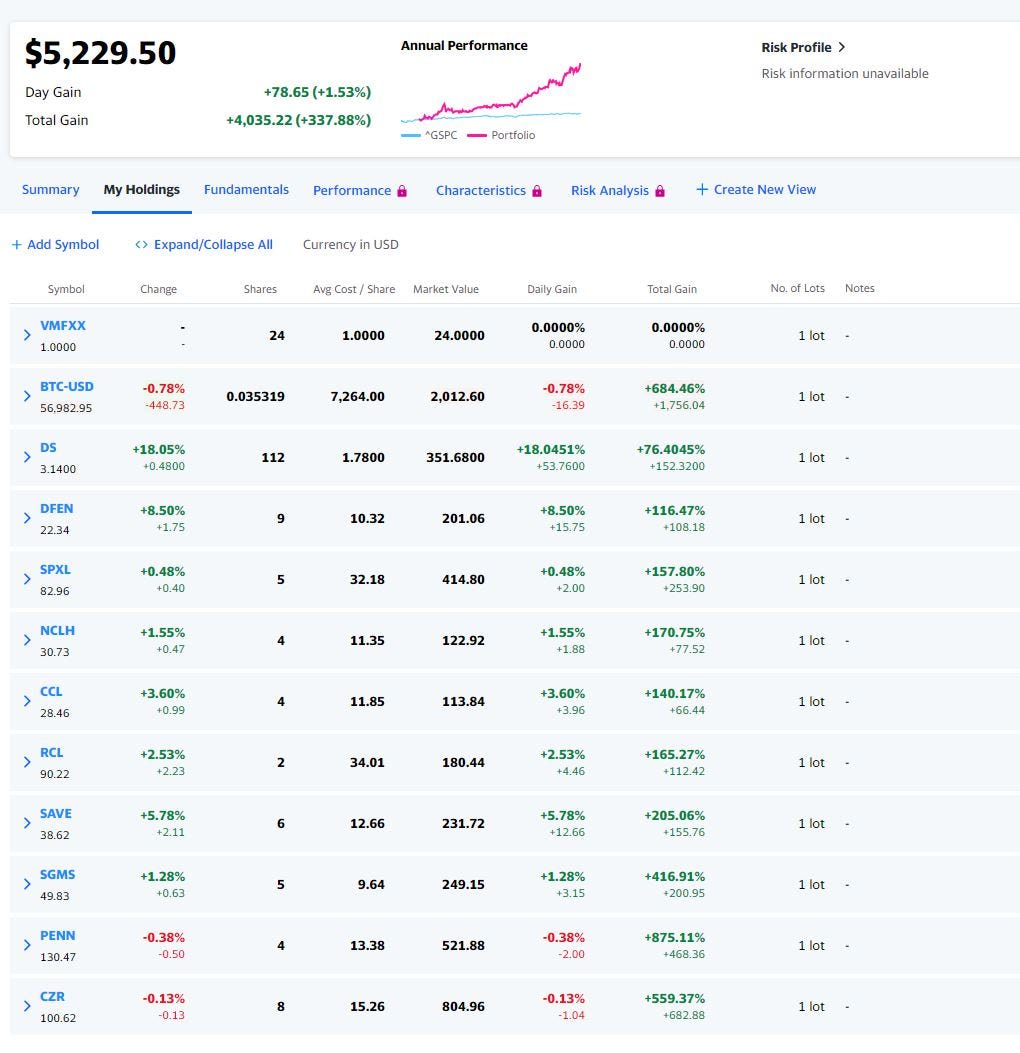This screenshot has height=1053, width=1020.
Task: Sort holdings by Market Value column header
Action: [446, 289]
